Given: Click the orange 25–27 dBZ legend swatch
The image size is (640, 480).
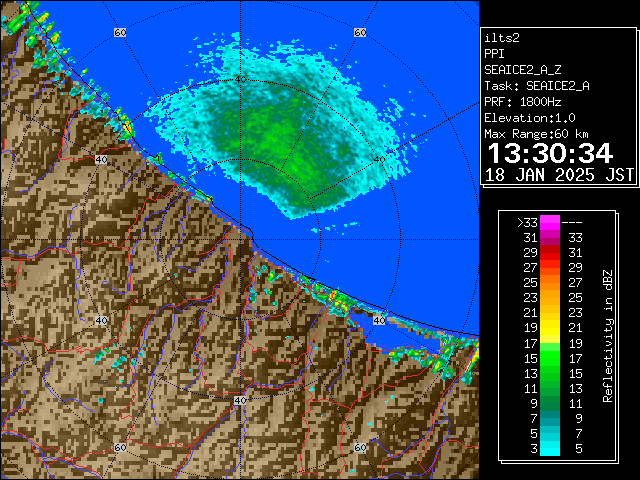Looking at the screenshot, I should pyautogui.click(x=550, y=282).
